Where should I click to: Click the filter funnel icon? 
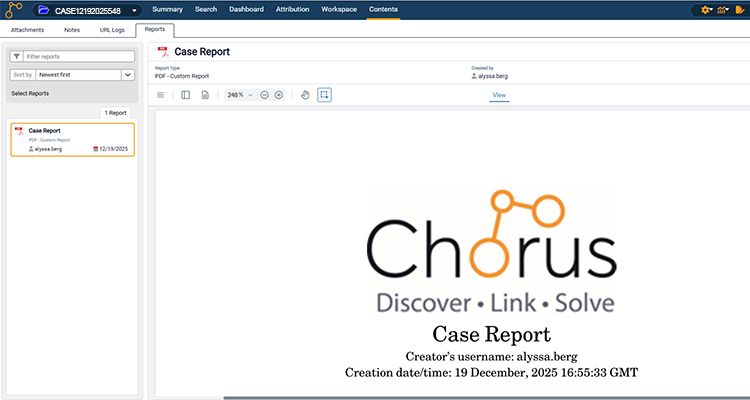[17, 57]
